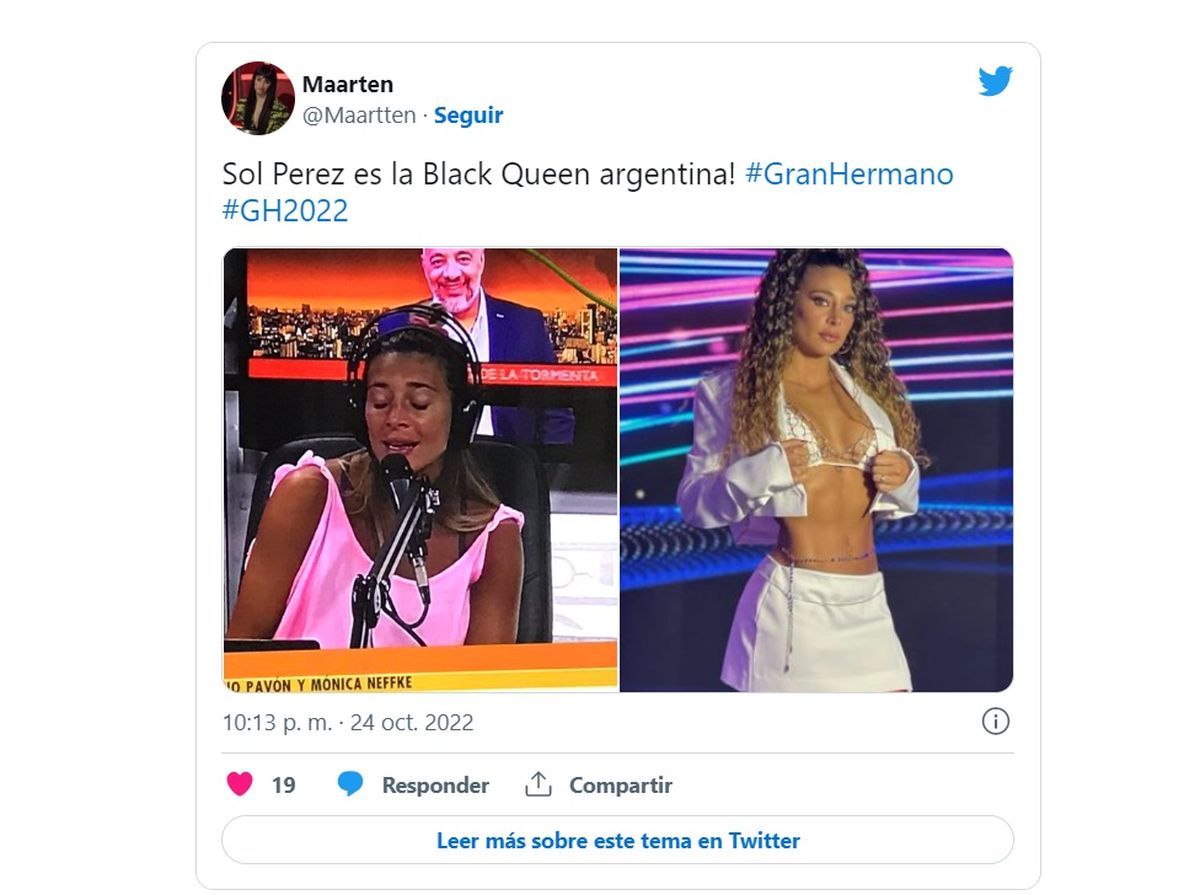Click the Maarten display name

click(348, 85)
